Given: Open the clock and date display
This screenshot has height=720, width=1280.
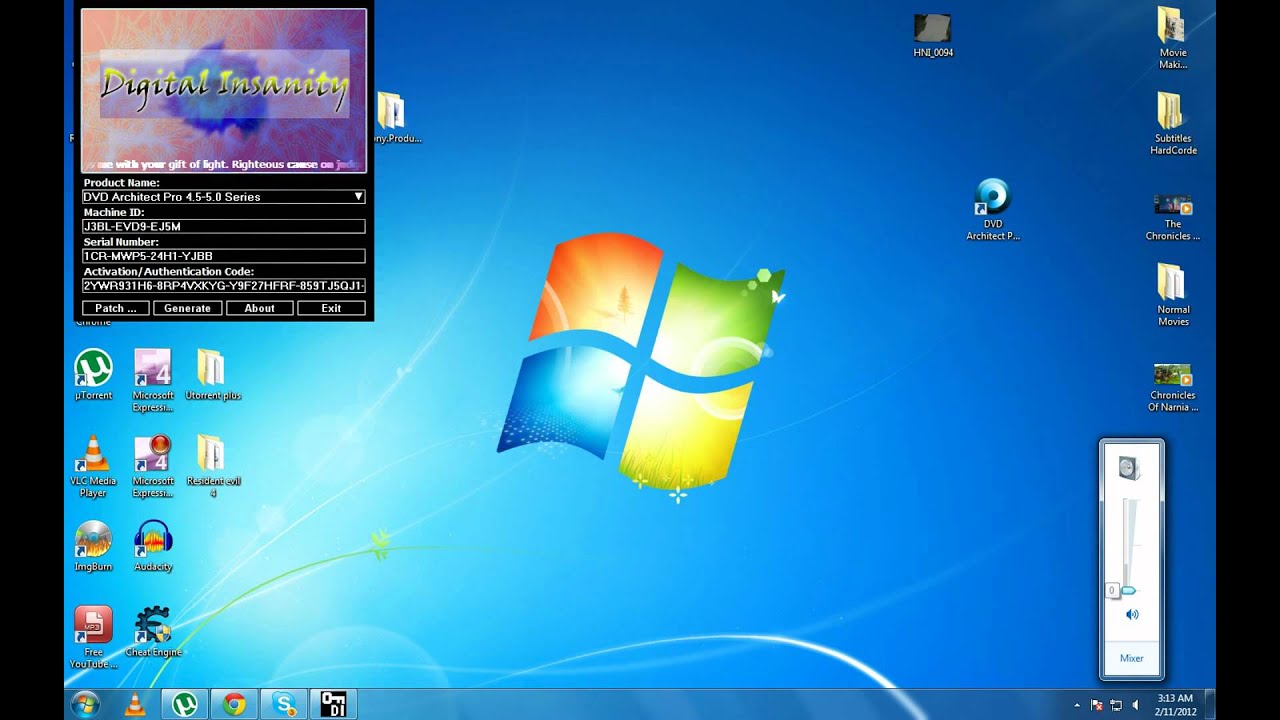Looking at the screenshot, I should (x=1175, y=704).
